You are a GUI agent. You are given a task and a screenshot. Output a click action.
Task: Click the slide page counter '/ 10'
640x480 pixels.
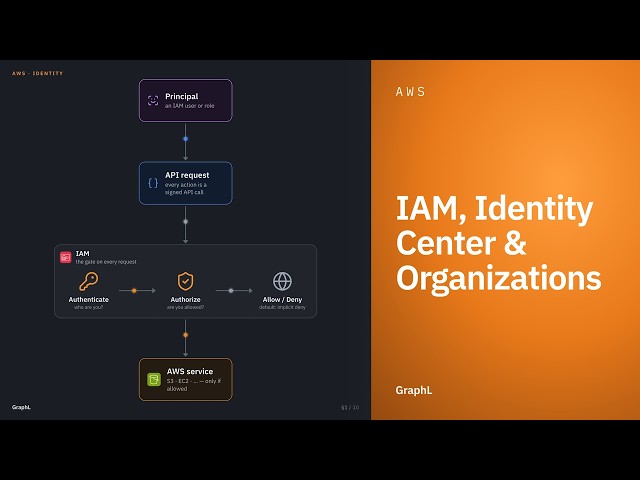pyautogui.click(x=350, y=407)
